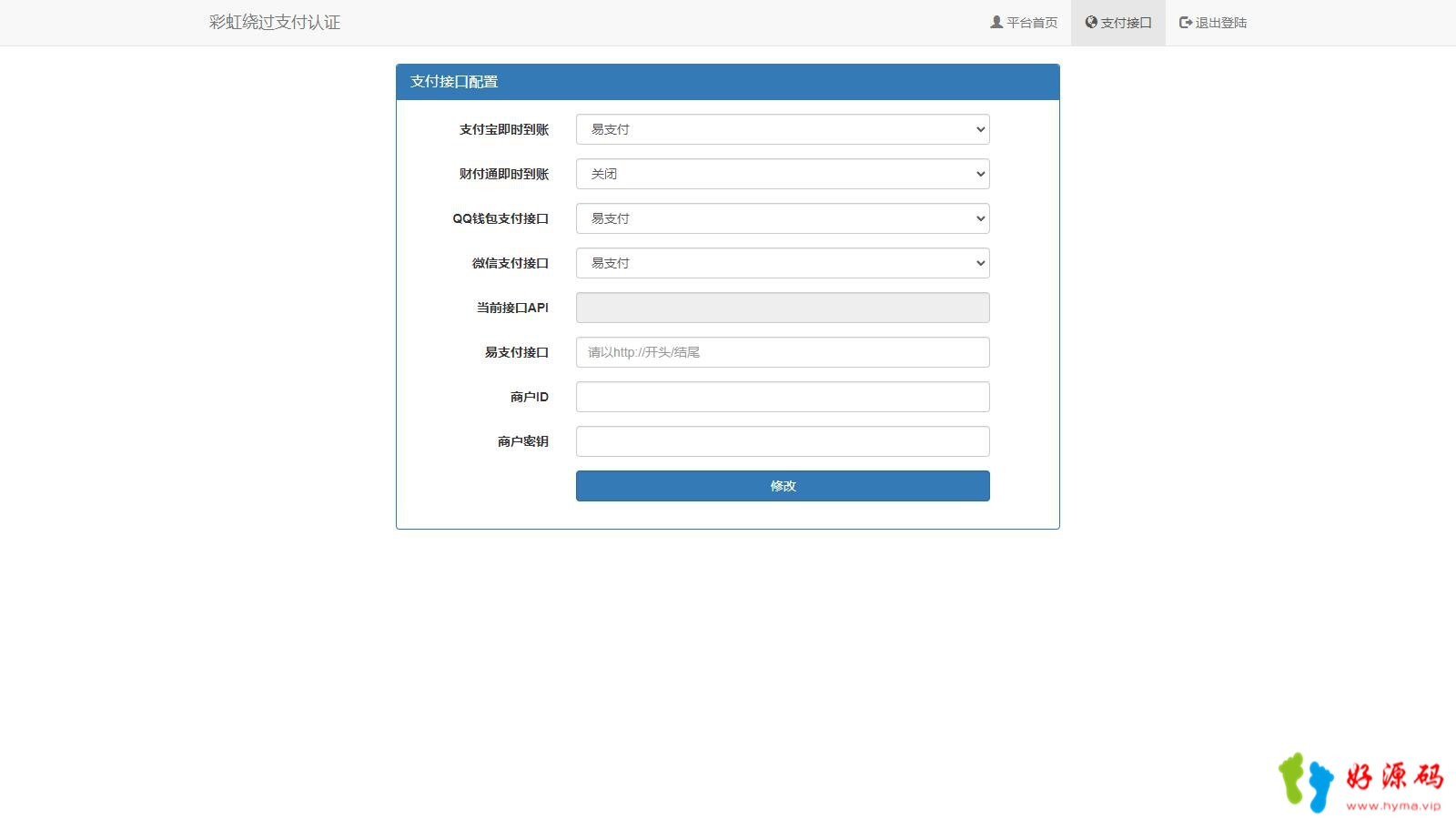Click the 当前接口API label
The height and width of the screenshot is (819, 1456).
512,308
